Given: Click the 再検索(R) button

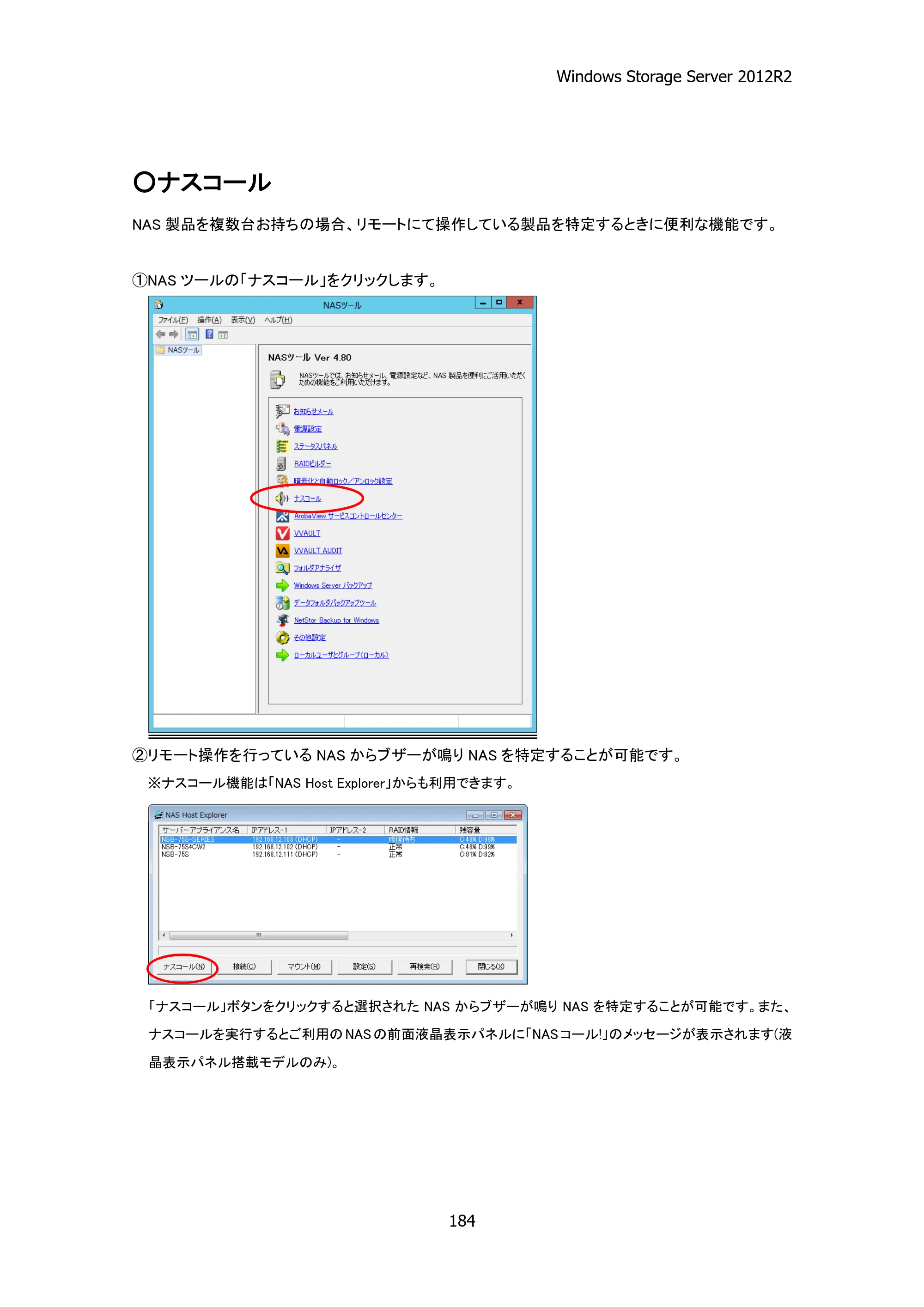Looking at the screenshot, I should (425, 967).
